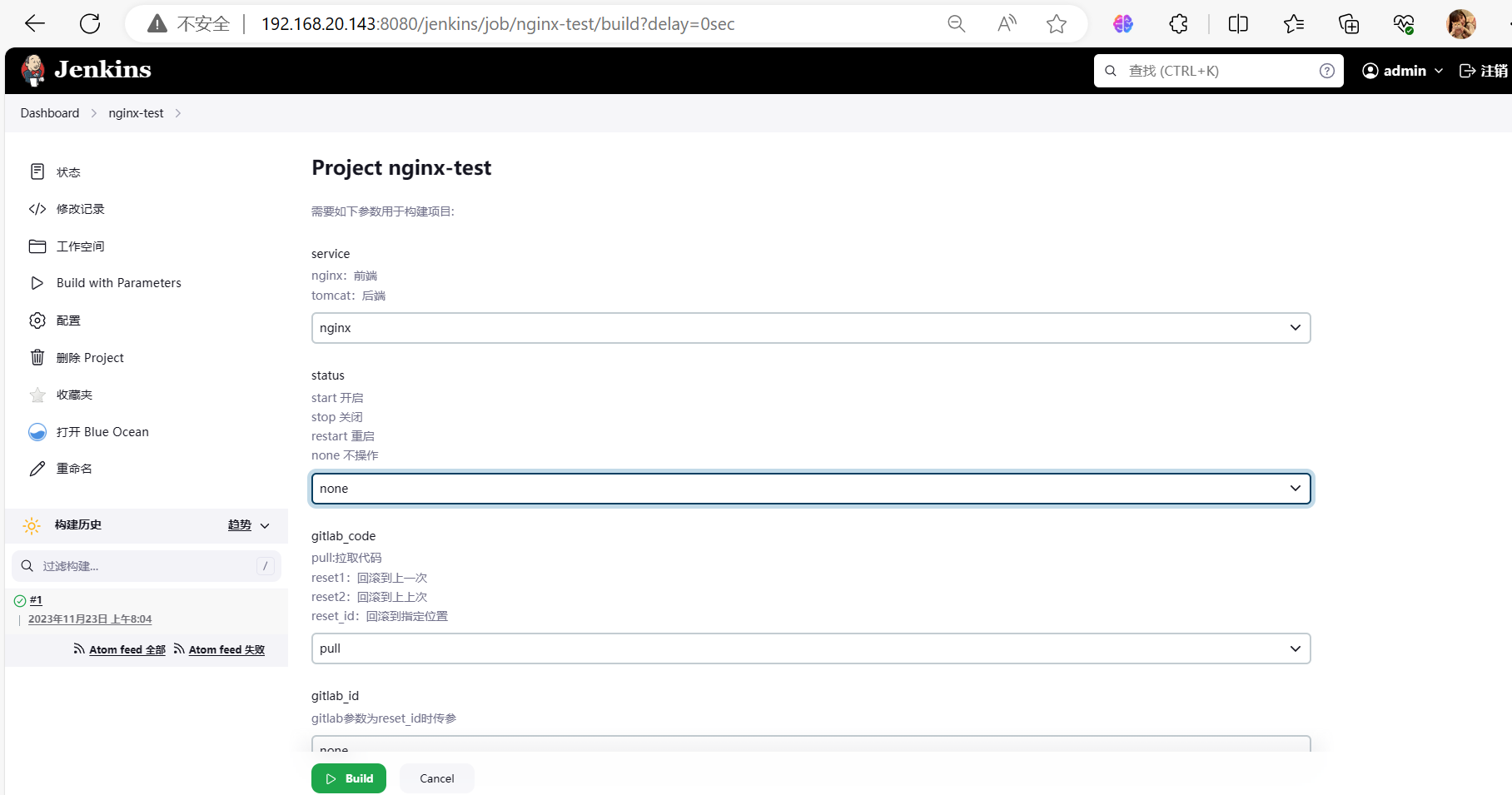This screenshot has height=795, width=1512.
Task: Click the read aloud icon
Action: pos(1007,24)
